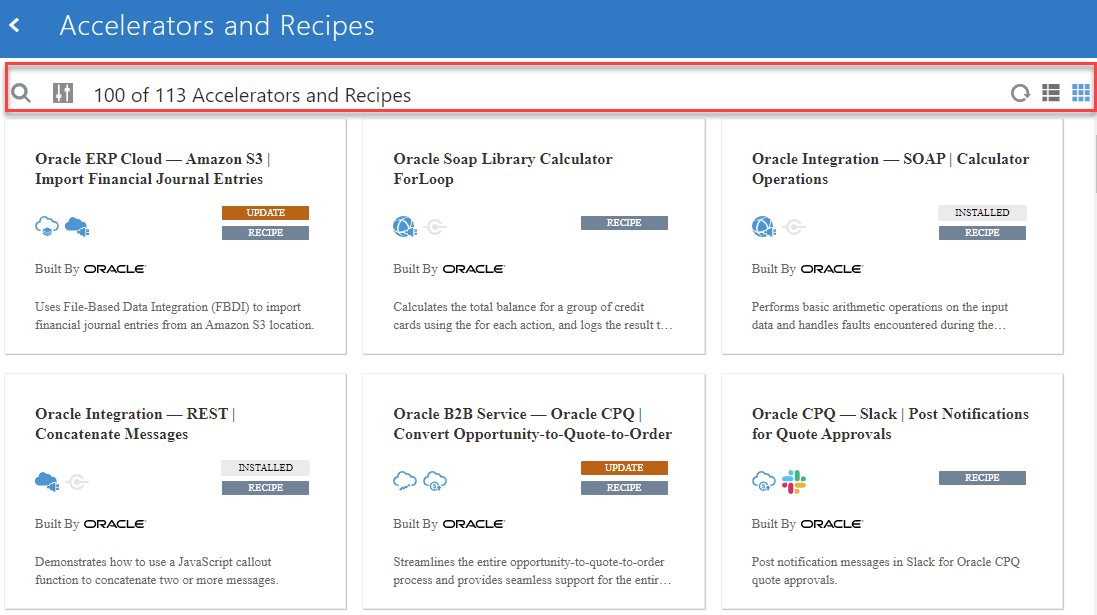
Task: Click the Amazon S3 cloud icon on the ERP Cloud card
Action: point(74,226)
